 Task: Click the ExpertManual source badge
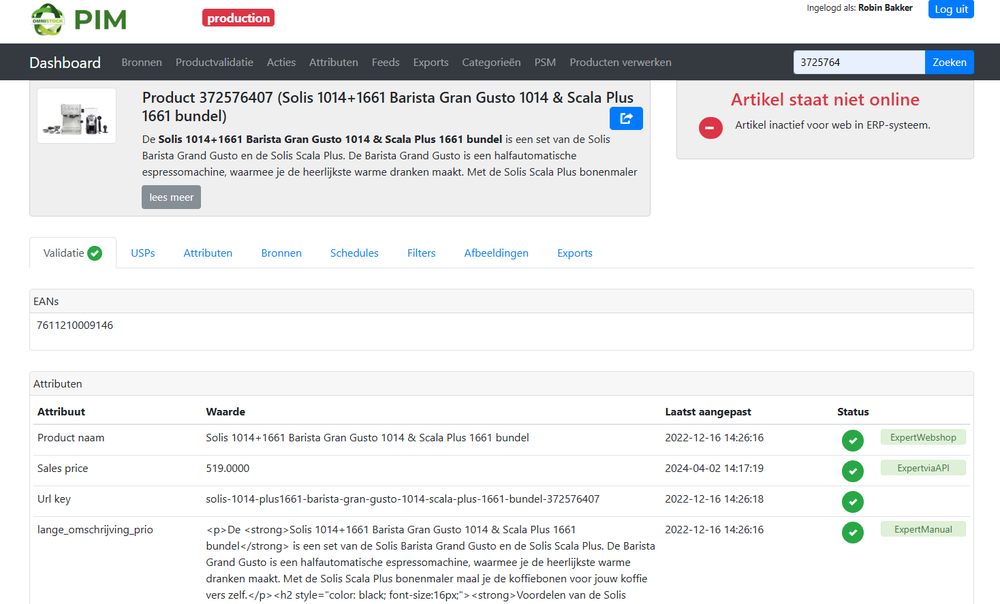tap(923, 529)
